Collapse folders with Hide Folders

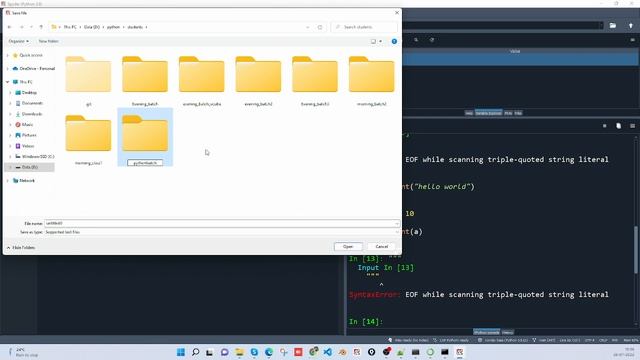click(x=21, y=248)
